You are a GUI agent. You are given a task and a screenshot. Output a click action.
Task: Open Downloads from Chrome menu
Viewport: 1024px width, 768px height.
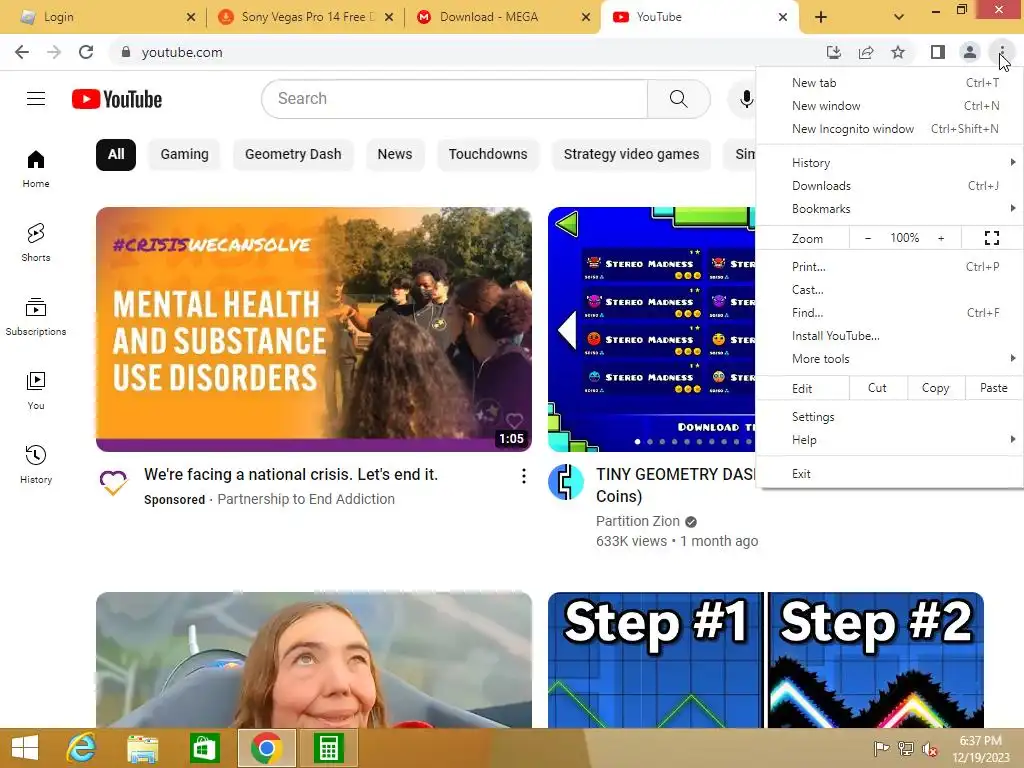tap(889, 186)
